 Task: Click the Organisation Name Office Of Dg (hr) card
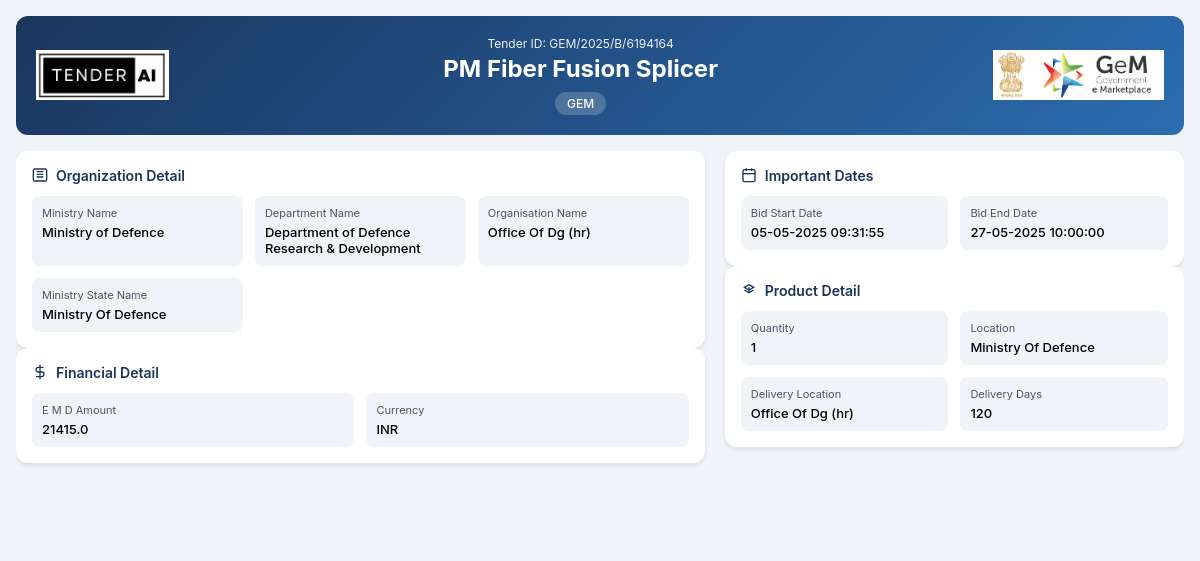pyautogui.click(x=583, y=231)
